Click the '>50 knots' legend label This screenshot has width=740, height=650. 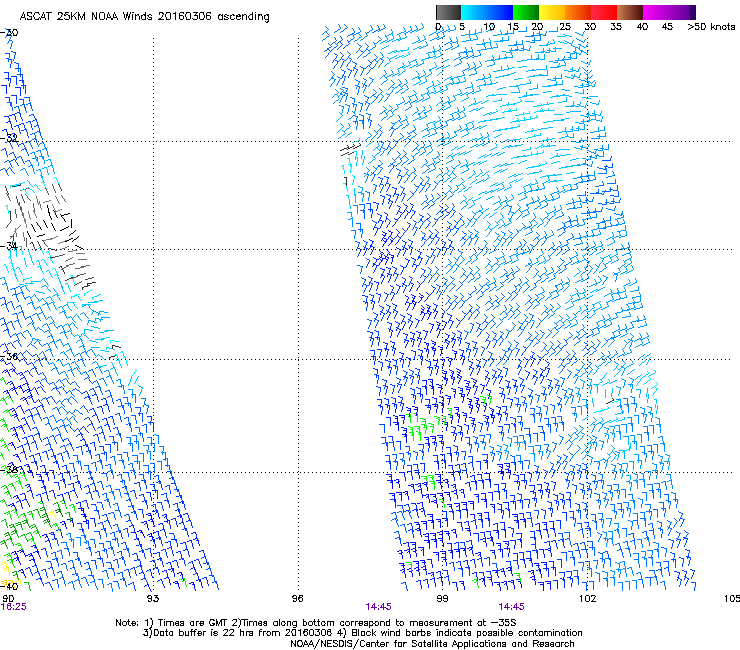click(711, 27)
